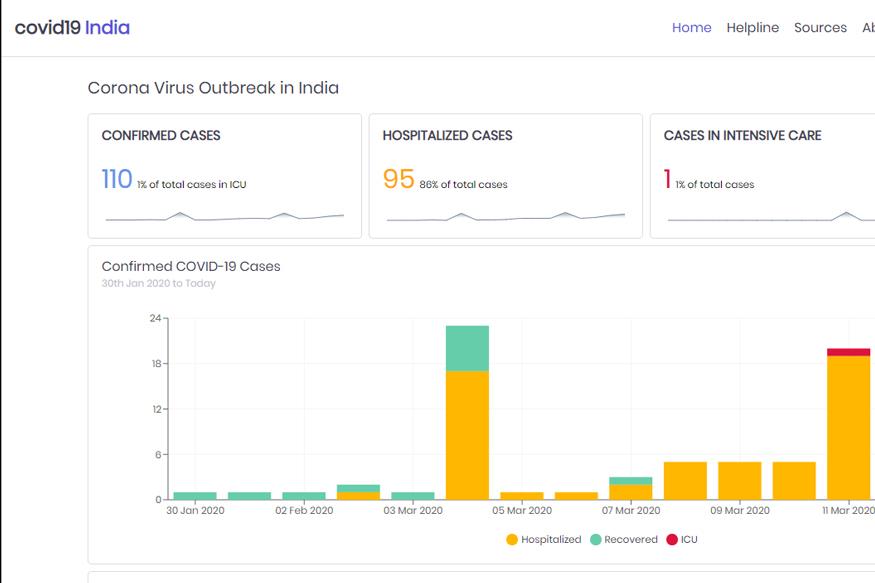Click the green segment of the 07 Mar 2020 bar
The height and width of the screenshot is (583, 875).
(x=631, y=481)
